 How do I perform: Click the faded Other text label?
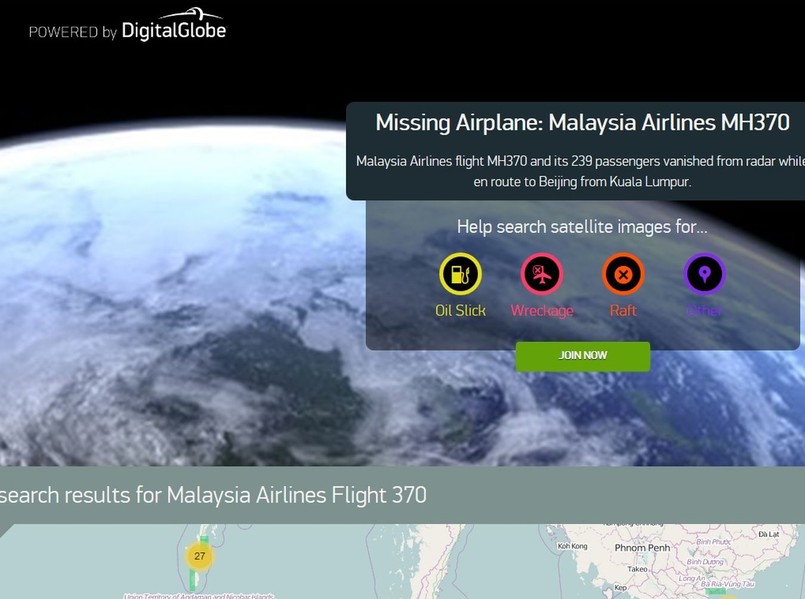tap(704, 311)
